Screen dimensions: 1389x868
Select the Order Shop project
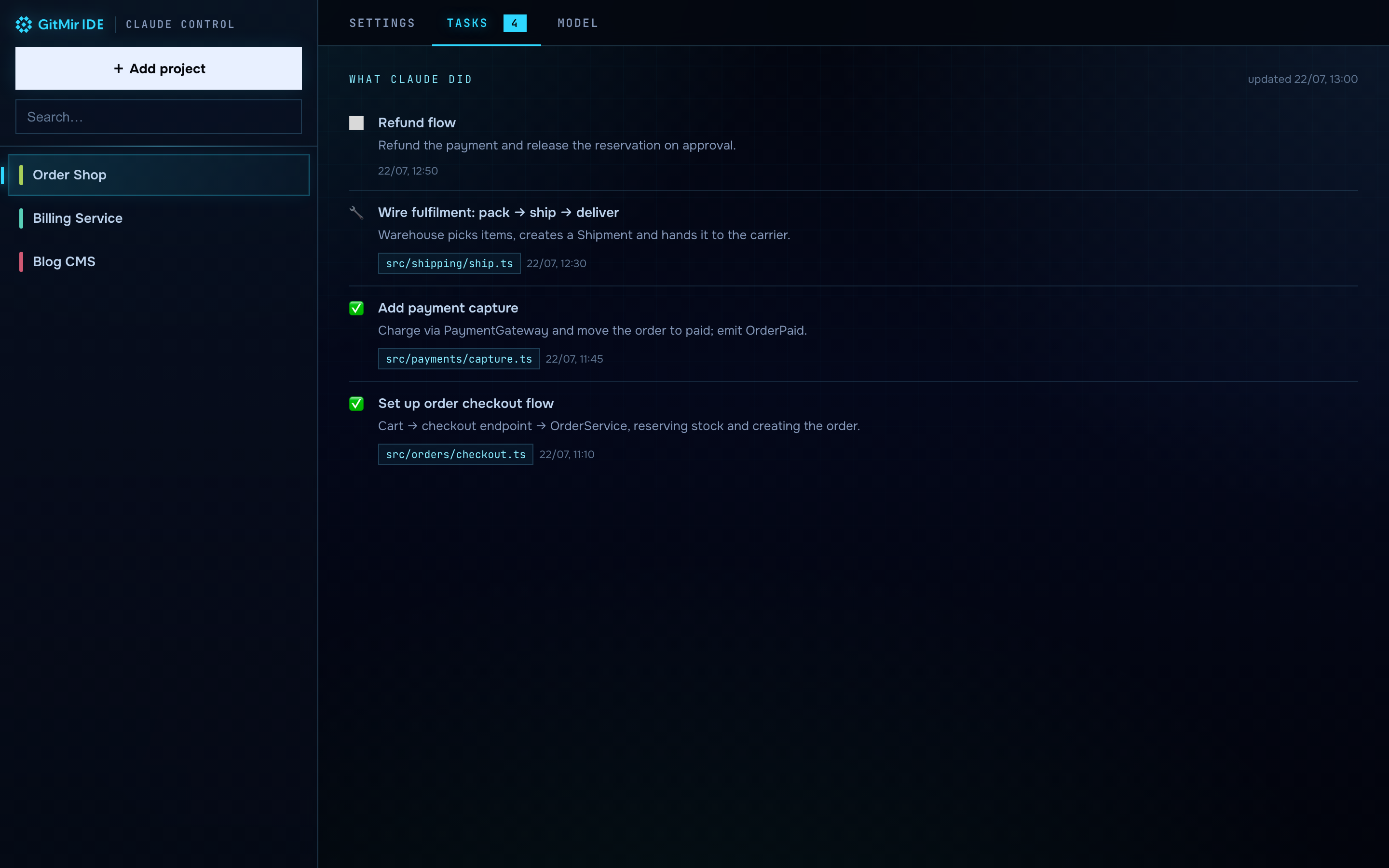pyautogui.click(x=158, y=175)
